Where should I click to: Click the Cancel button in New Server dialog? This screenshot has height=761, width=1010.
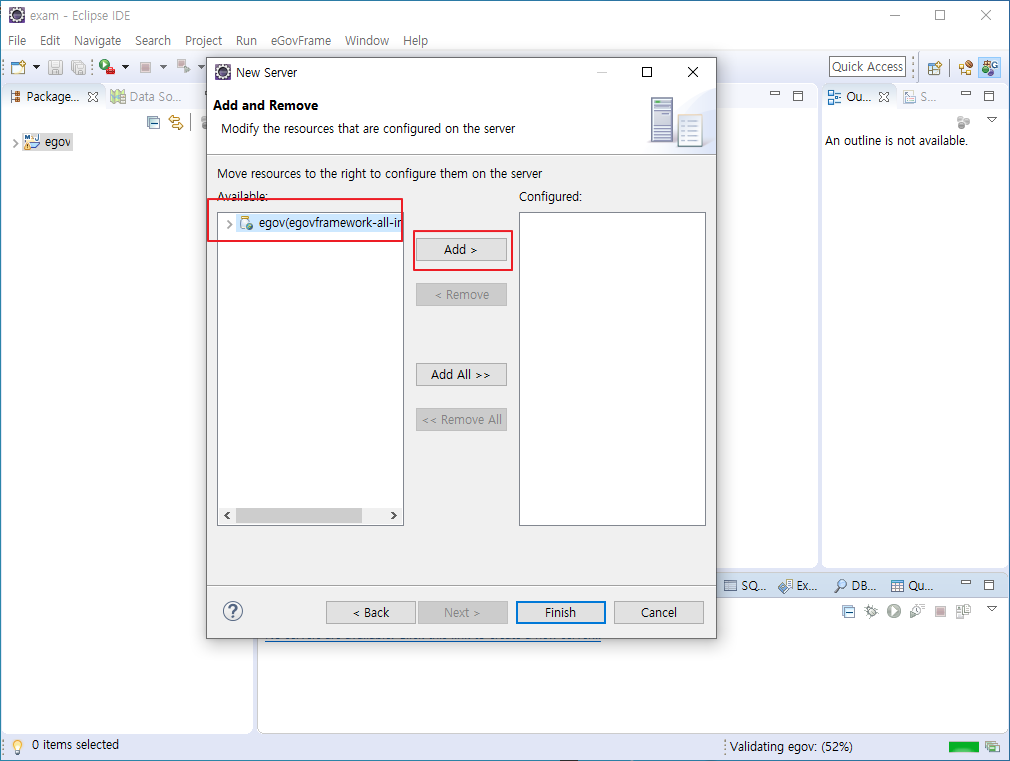pyautogui.click(x=658, y=612)
